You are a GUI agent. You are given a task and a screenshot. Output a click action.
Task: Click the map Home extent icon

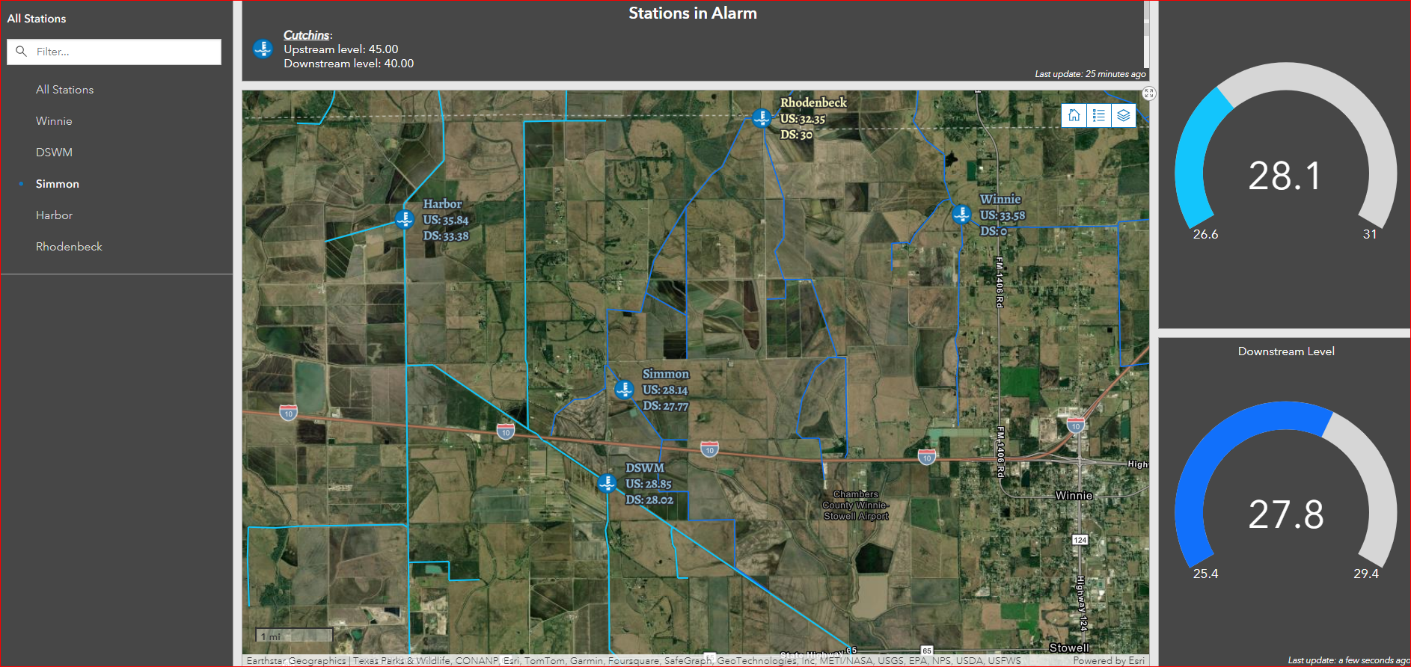click(x=1074, y=115)
